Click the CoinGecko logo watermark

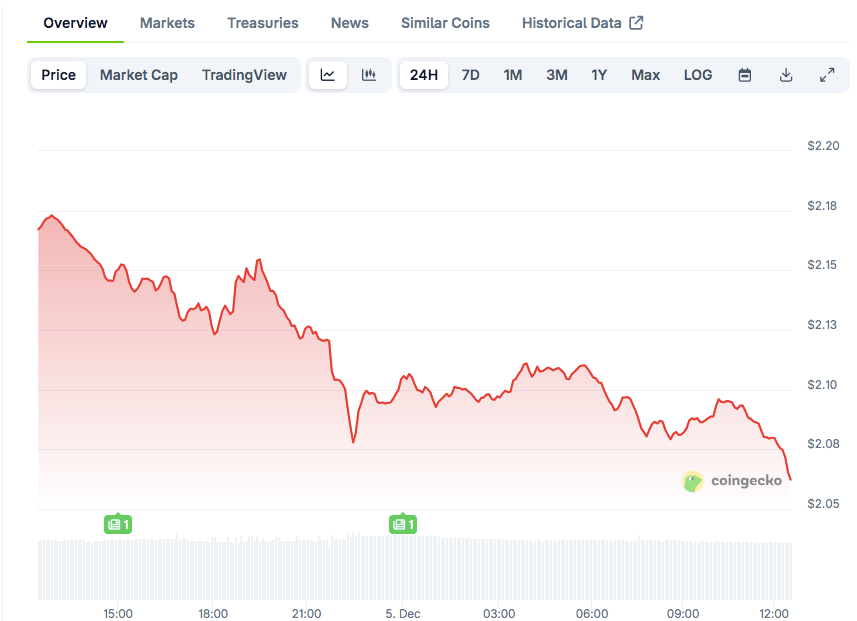(733, 481)
